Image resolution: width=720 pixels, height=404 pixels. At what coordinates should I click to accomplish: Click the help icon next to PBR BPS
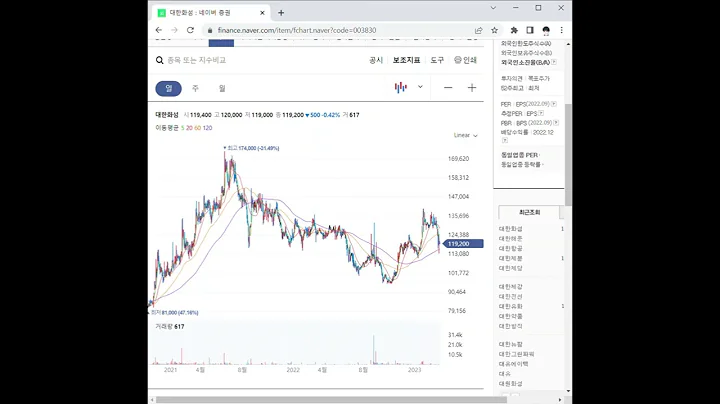[x=556, y=123]
